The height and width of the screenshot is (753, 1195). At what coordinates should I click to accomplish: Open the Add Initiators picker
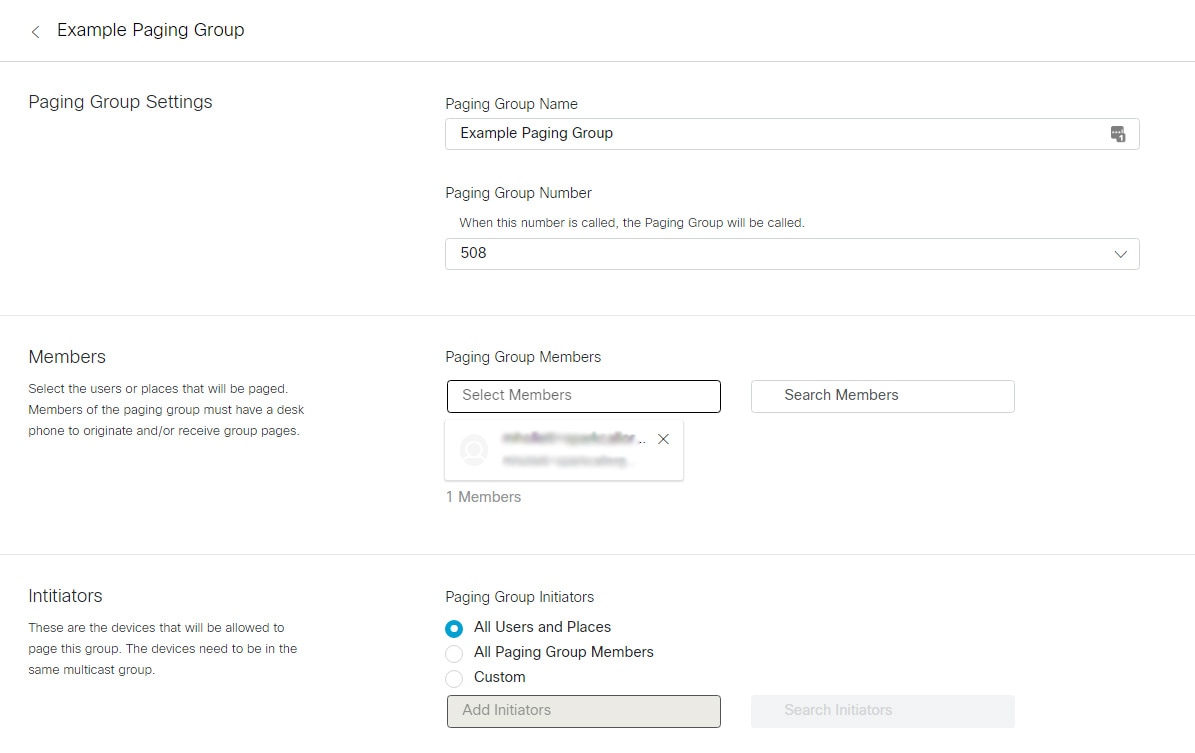point(583,710)
